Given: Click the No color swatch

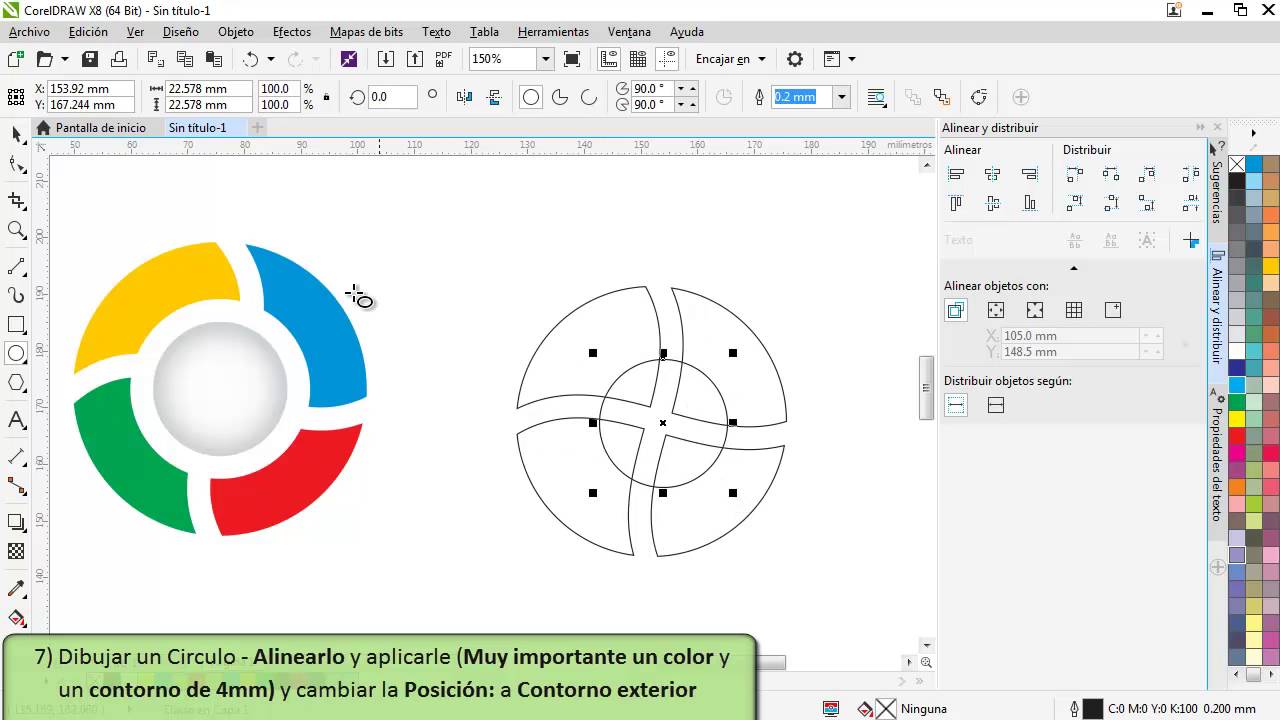Looking at the screenshot, I should 1237,164.
